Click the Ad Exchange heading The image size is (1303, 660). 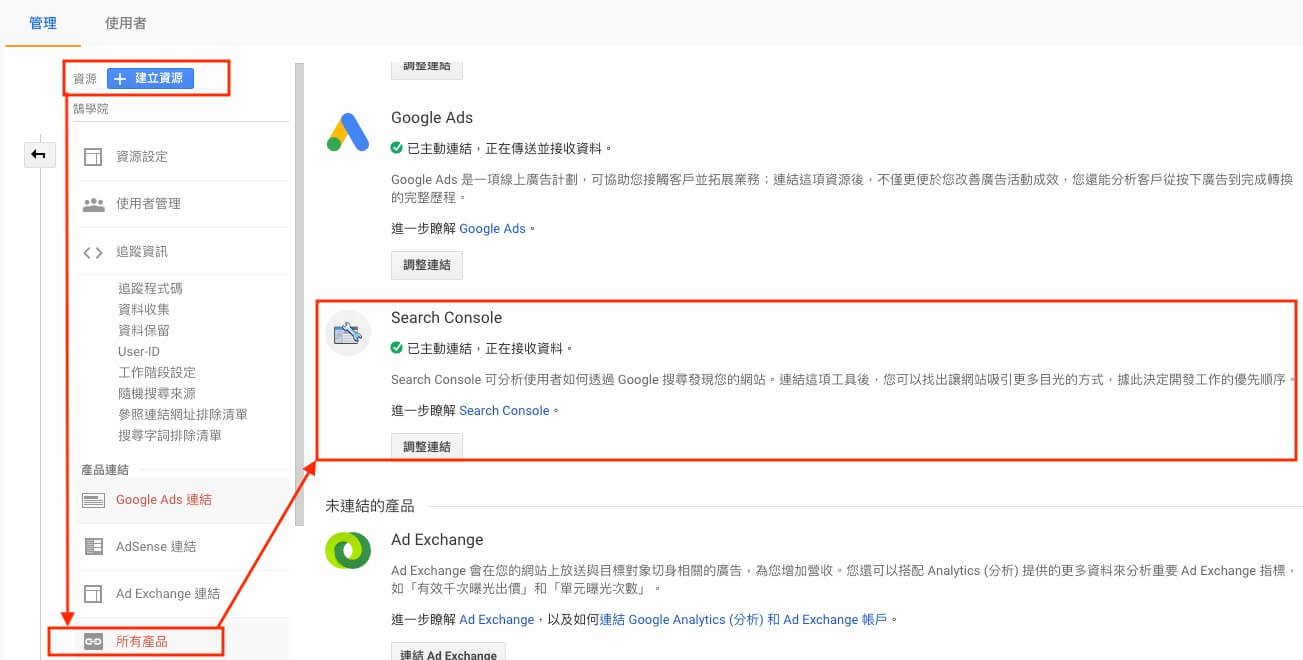(x=437, y=540)
